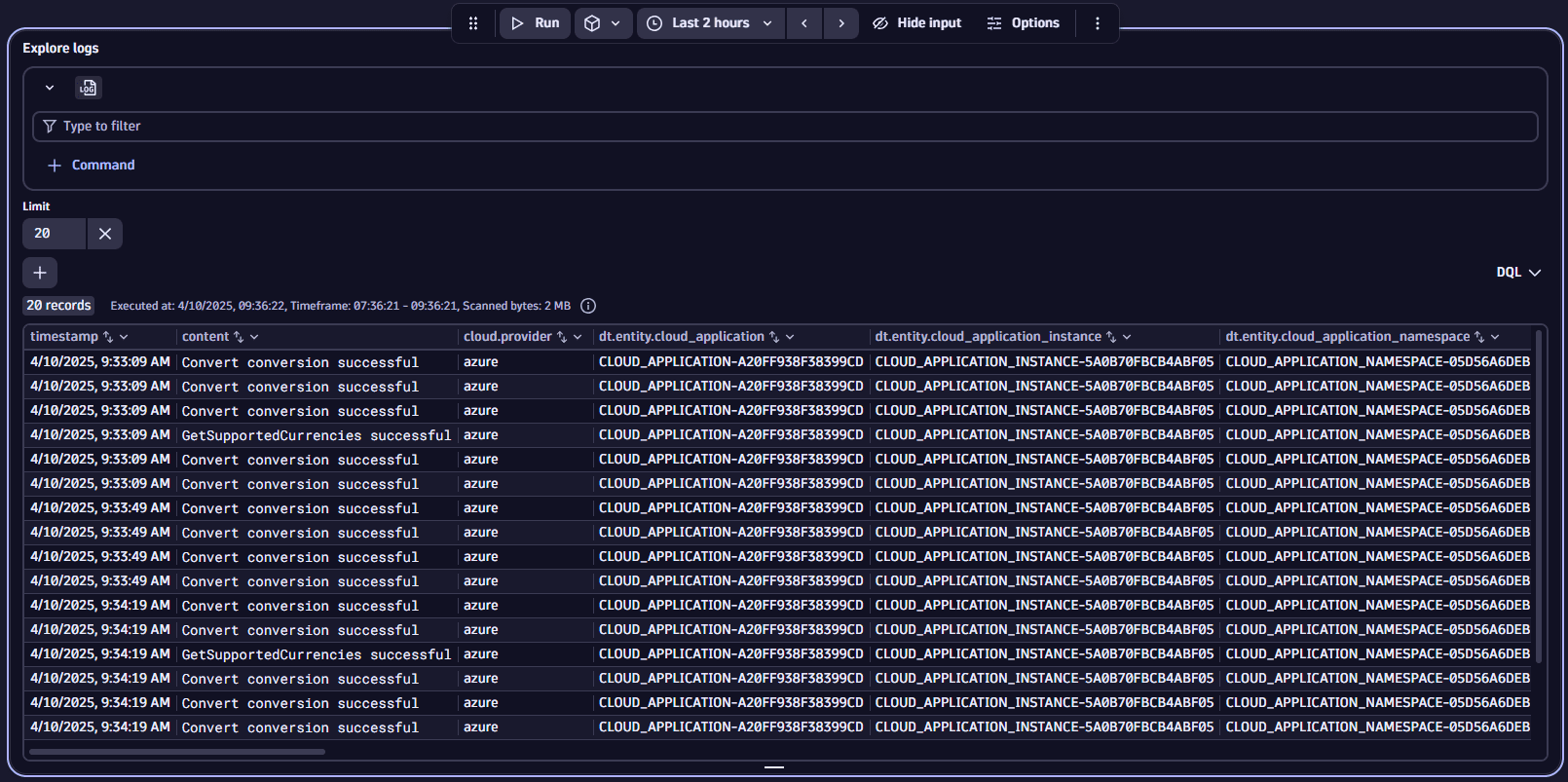Add a Command to the query

[92, 166]
